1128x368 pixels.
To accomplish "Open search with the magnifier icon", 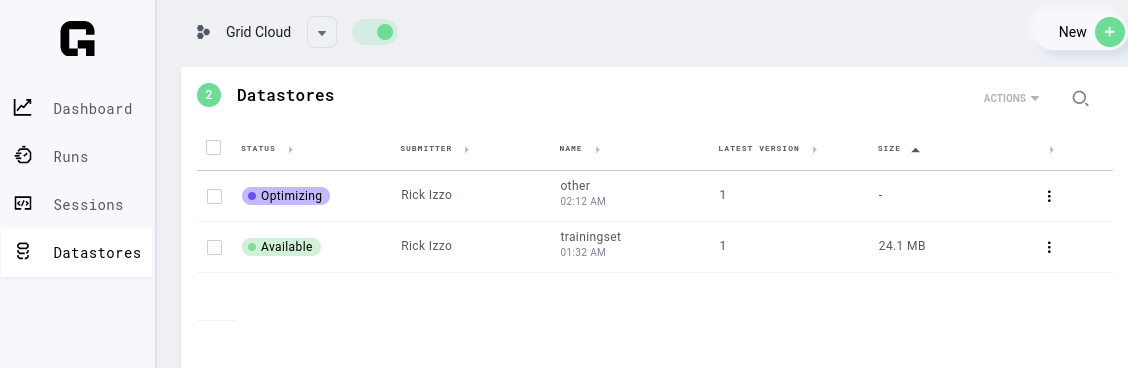I will [1080, 98].
